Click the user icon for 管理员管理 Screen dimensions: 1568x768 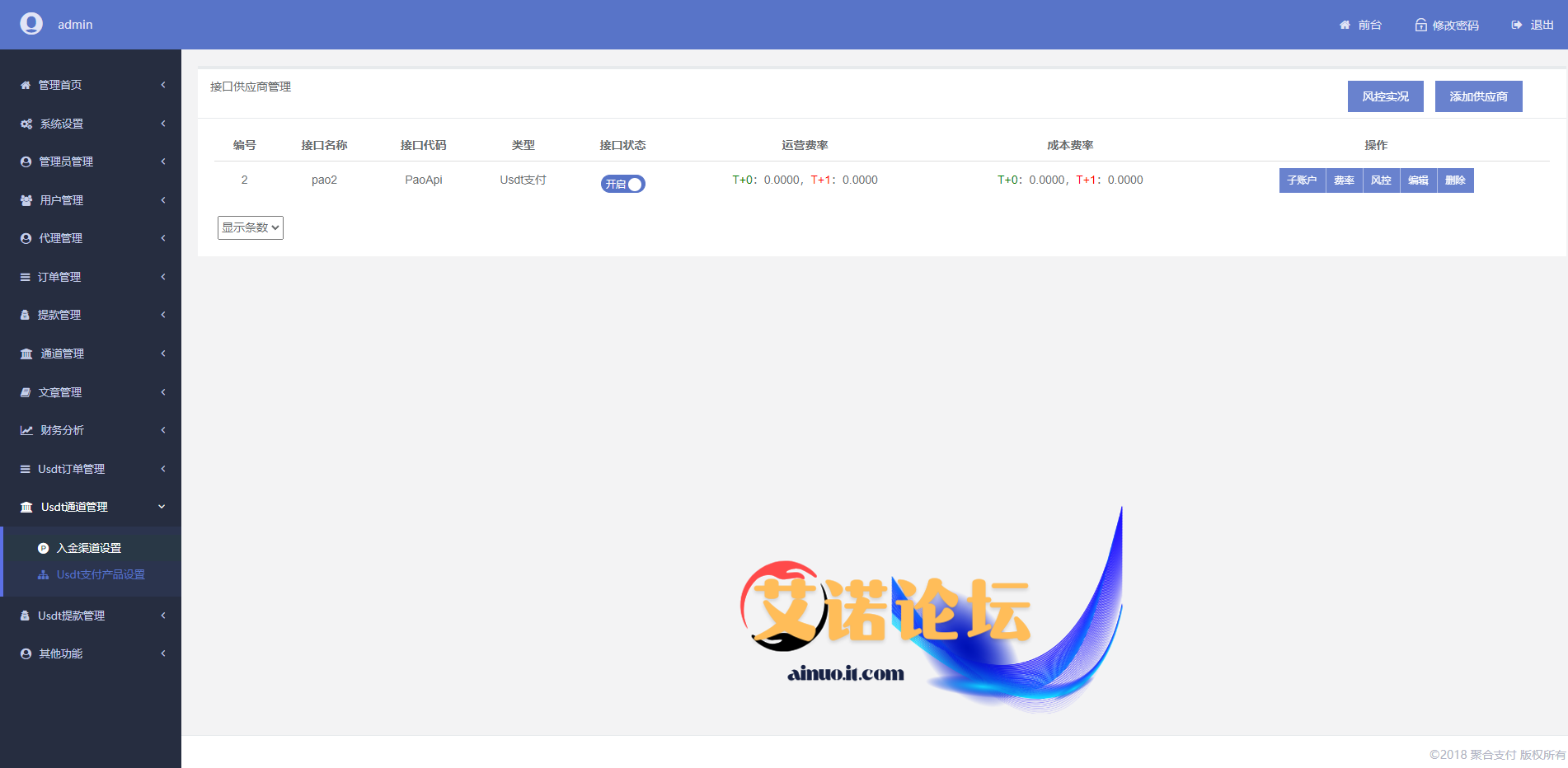pyautogui.click(x=26, y=162)
